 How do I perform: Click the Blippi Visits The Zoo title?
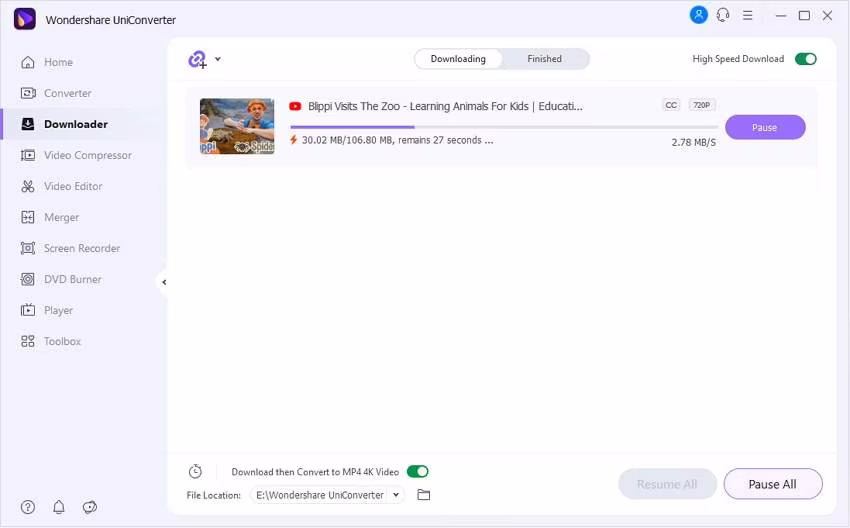click(445, 106)
